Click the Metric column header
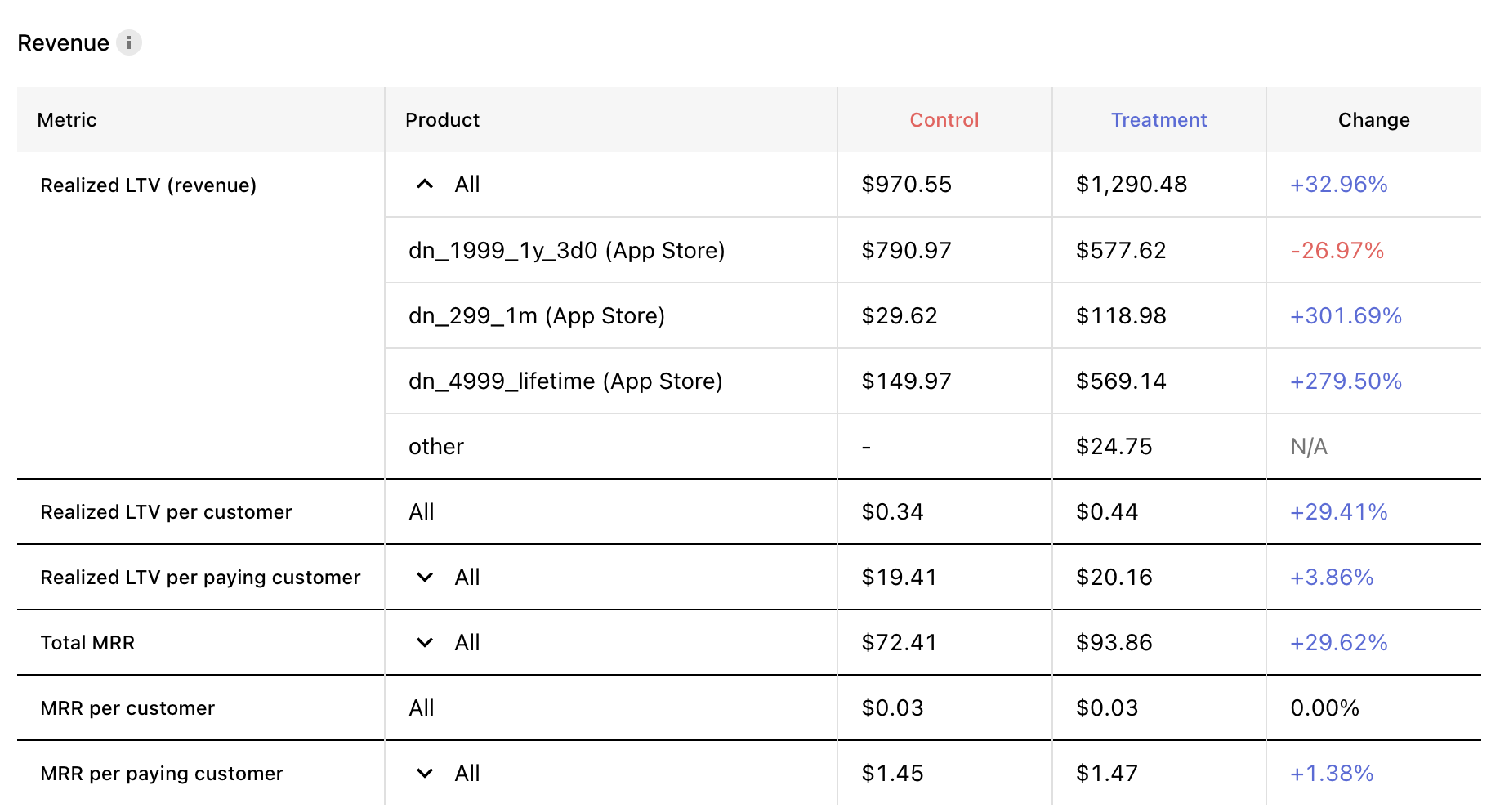The height and width of the screenshot is (812, 1500). [67, 120]
